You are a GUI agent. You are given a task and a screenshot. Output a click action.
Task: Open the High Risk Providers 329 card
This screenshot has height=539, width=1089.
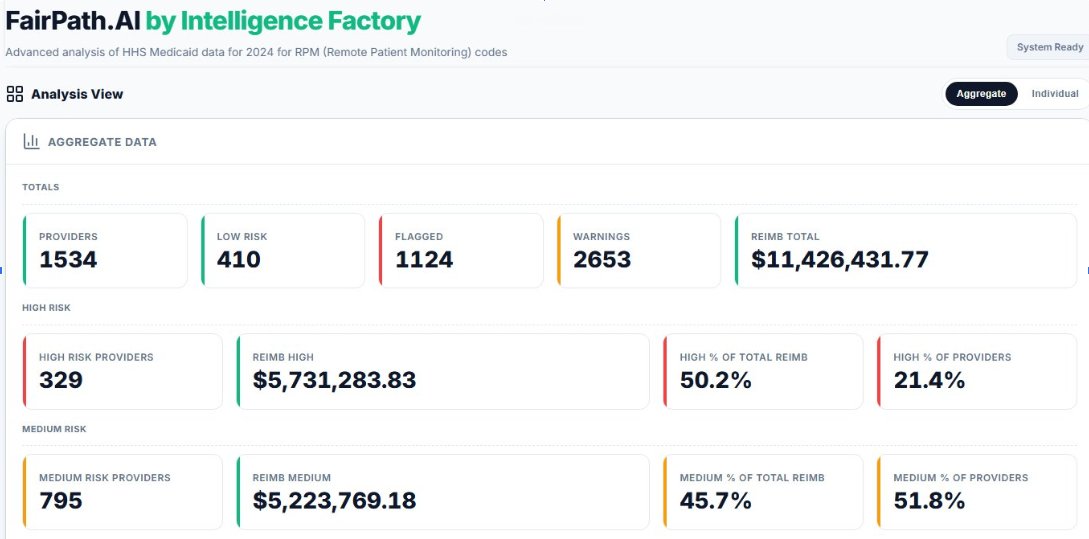pos(122,371)
